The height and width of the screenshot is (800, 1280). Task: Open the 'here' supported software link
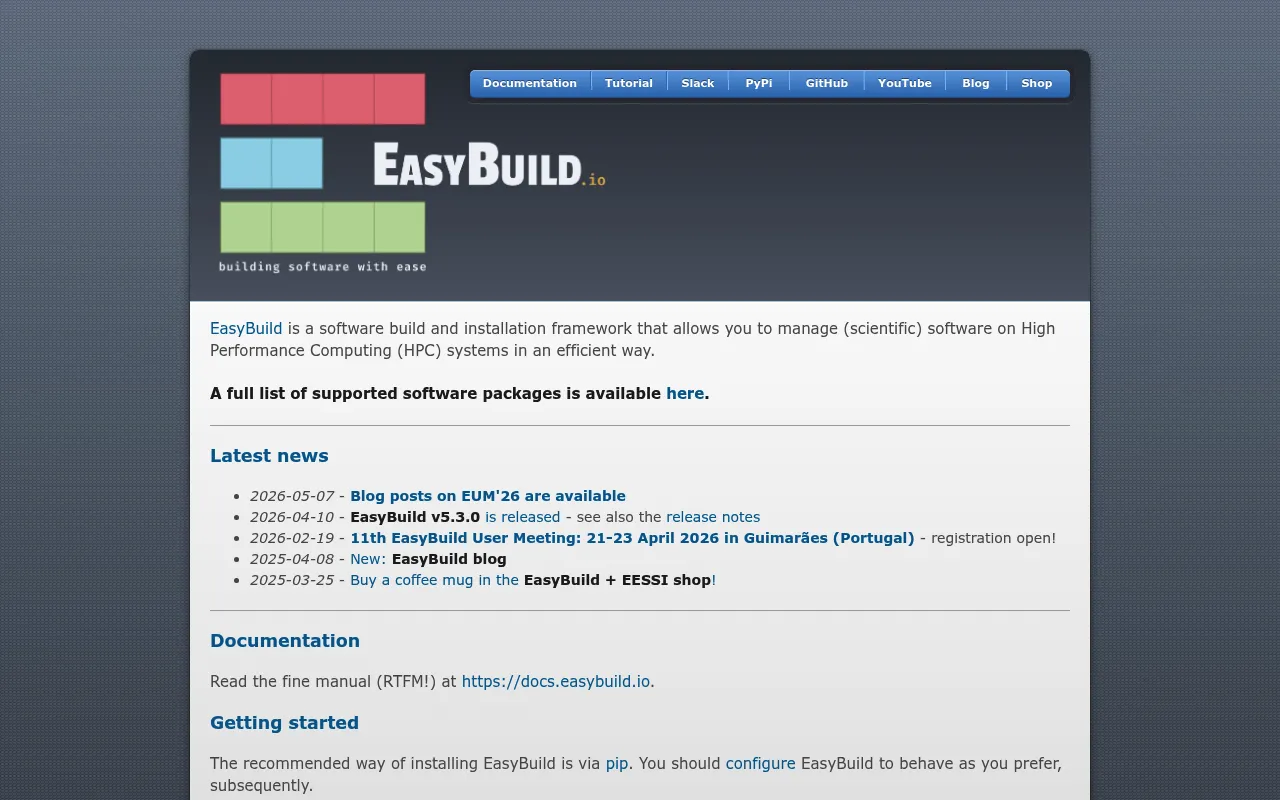685,393
